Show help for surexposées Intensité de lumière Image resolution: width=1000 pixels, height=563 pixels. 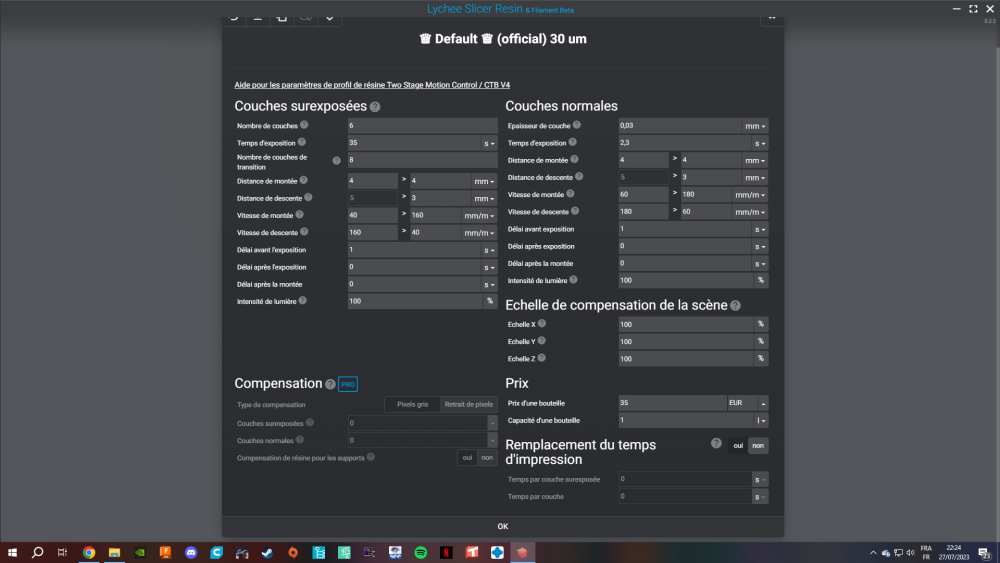click(x=303, y=300)
